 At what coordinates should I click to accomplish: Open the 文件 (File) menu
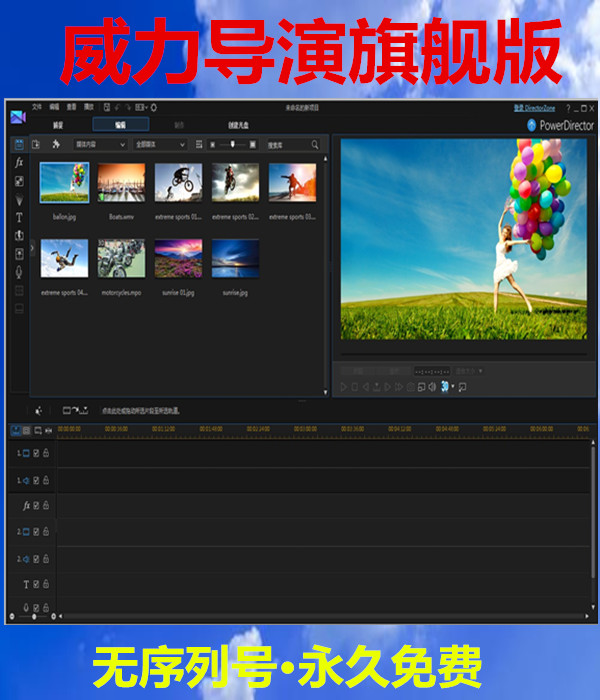coord(37,107)
